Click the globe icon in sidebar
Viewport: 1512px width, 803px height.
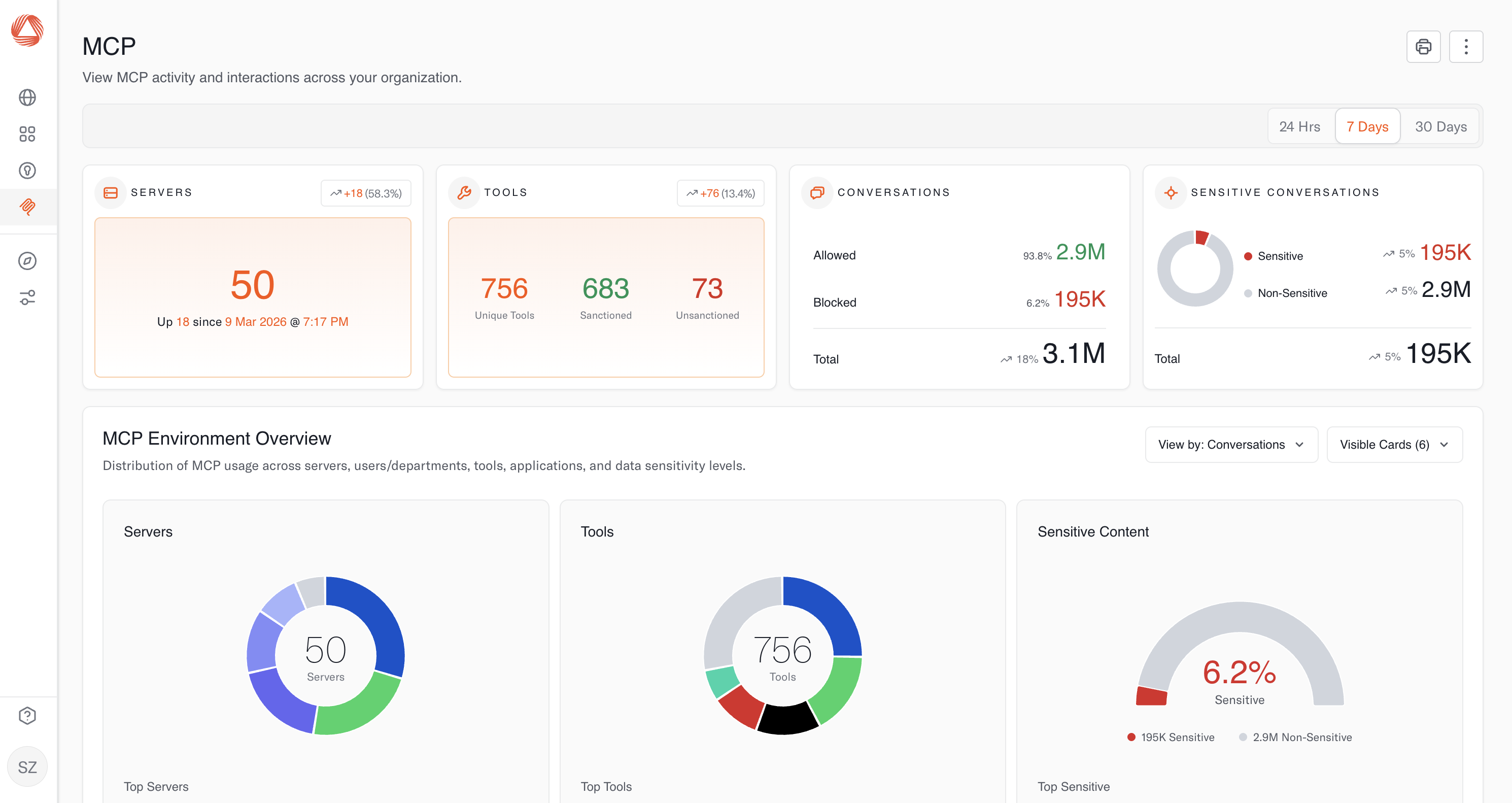(x=27, y=97)
